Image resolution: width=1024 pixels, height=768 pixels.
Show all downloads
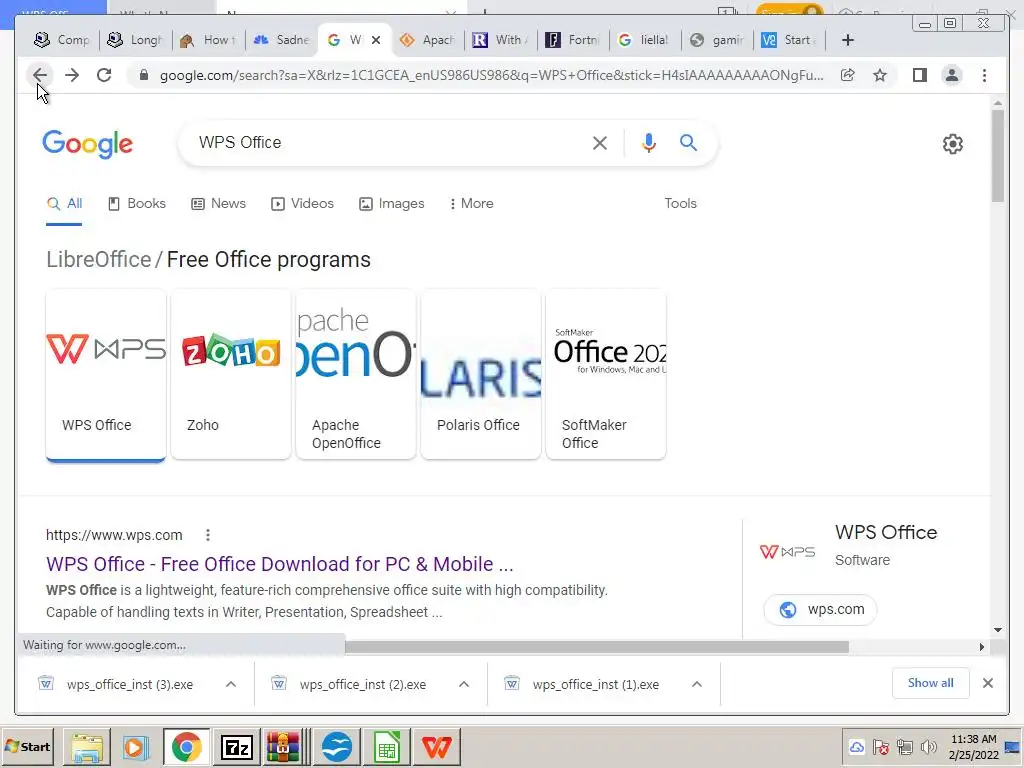pos(931,682)
